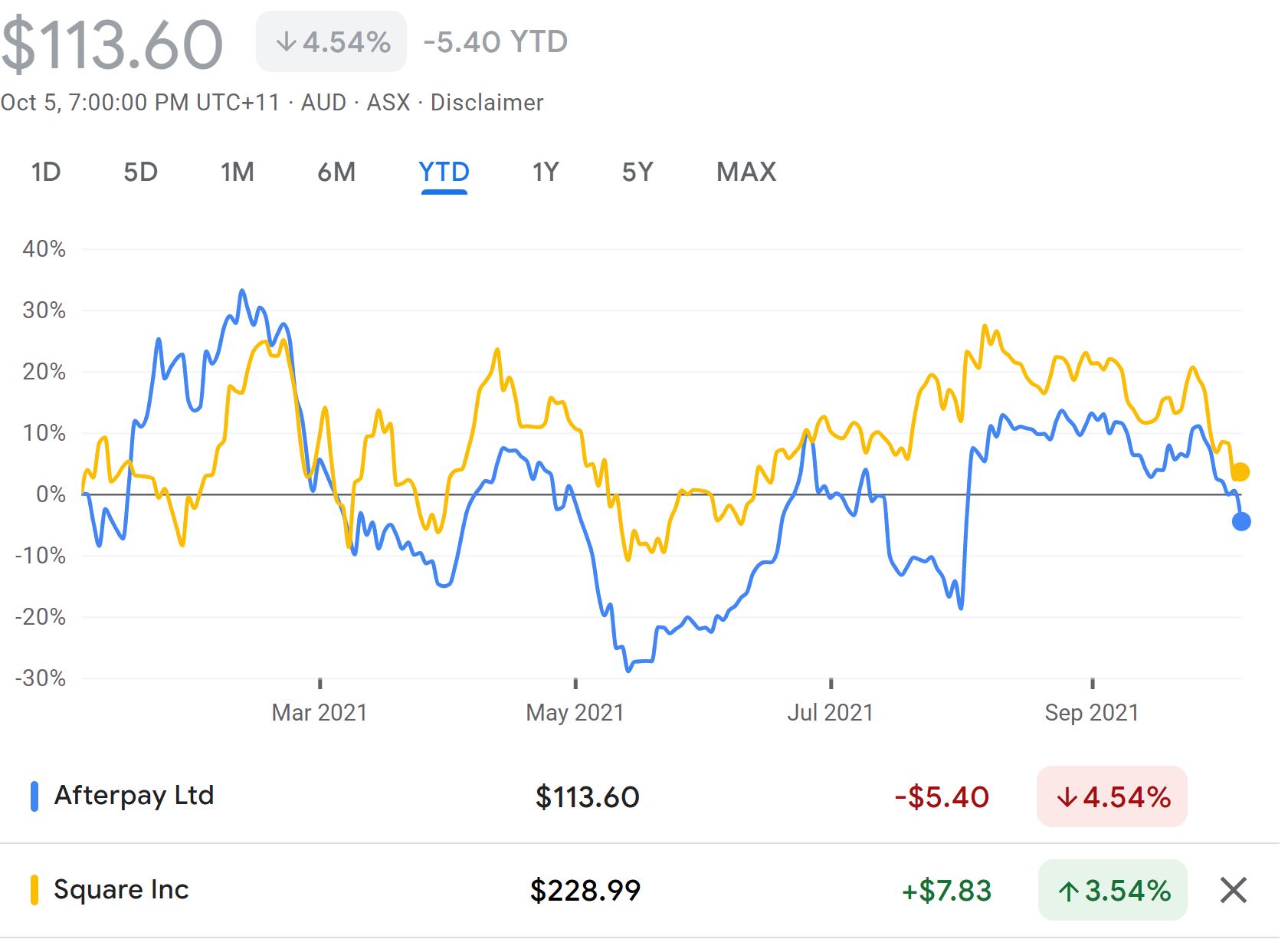Viewport: 1288px width, 949px height.
Task: Select the 1D time range tab
Action: (46, 172)
